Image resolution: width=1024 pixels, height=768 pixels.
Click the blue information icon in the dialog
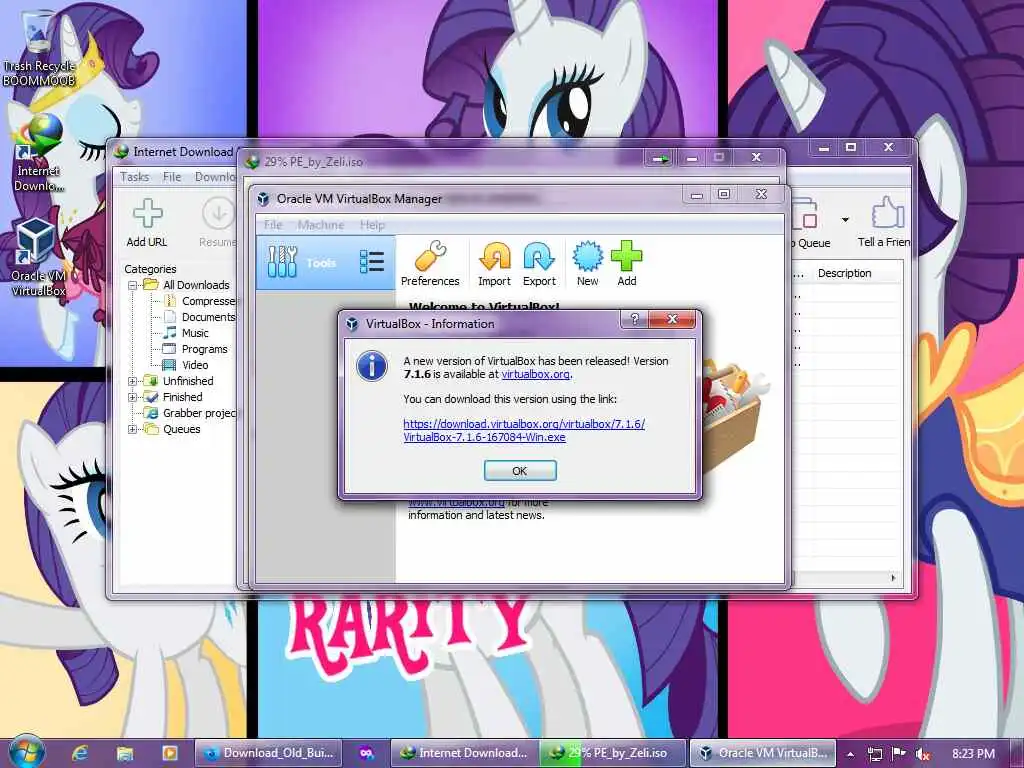[x=372, y=366]
